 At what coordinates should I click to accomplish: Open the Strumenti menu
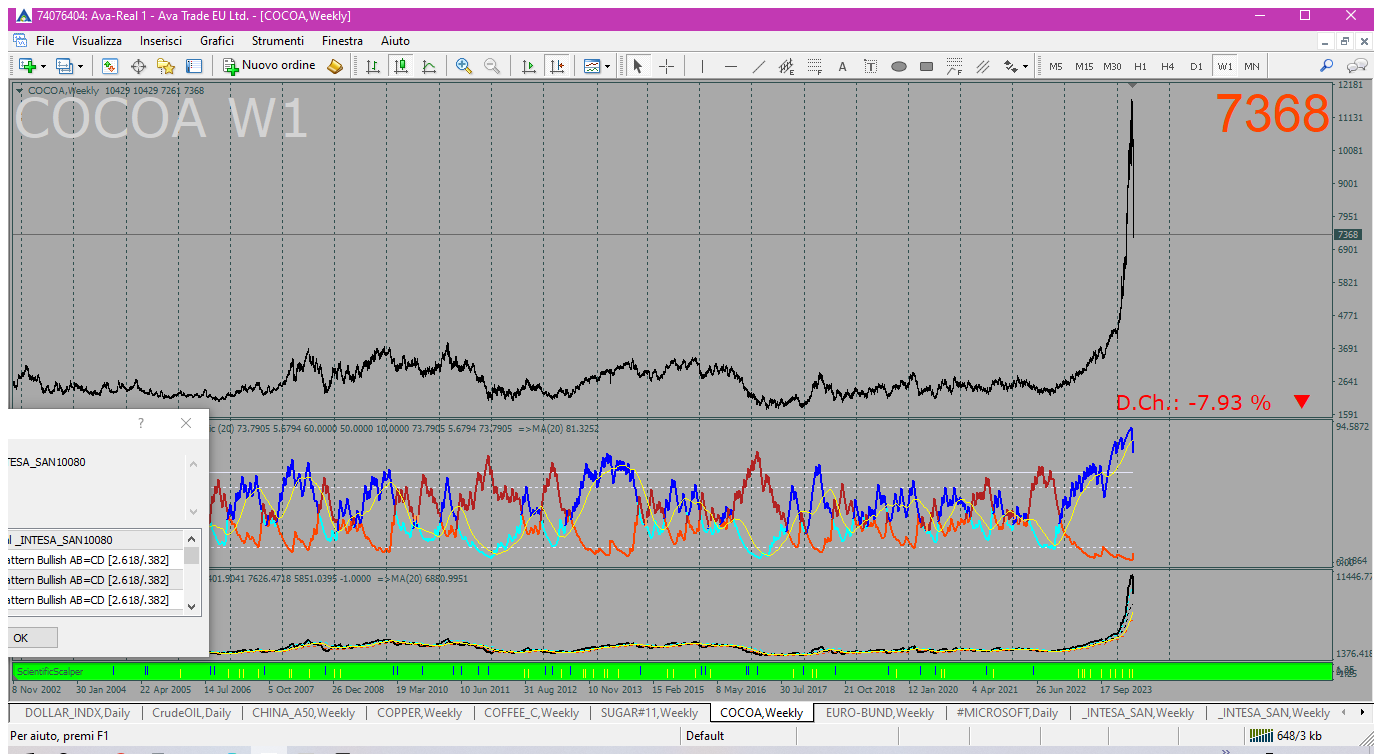tap(278, 41)
